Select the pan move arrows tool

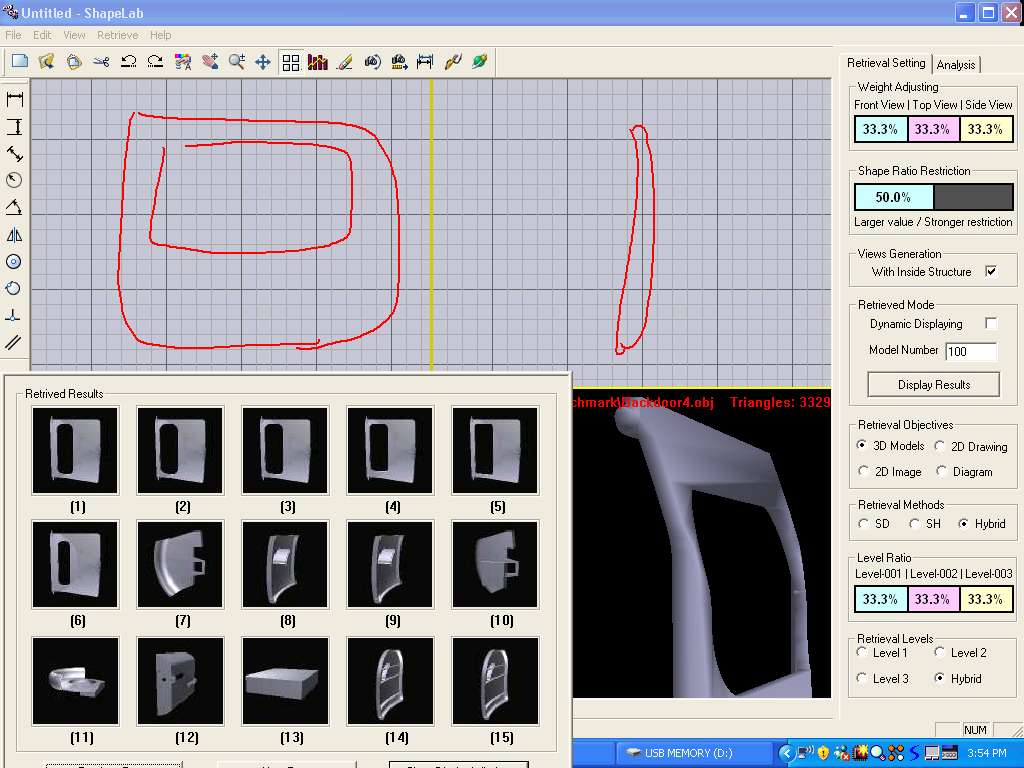pyautogui.click(x=263, y=61)
